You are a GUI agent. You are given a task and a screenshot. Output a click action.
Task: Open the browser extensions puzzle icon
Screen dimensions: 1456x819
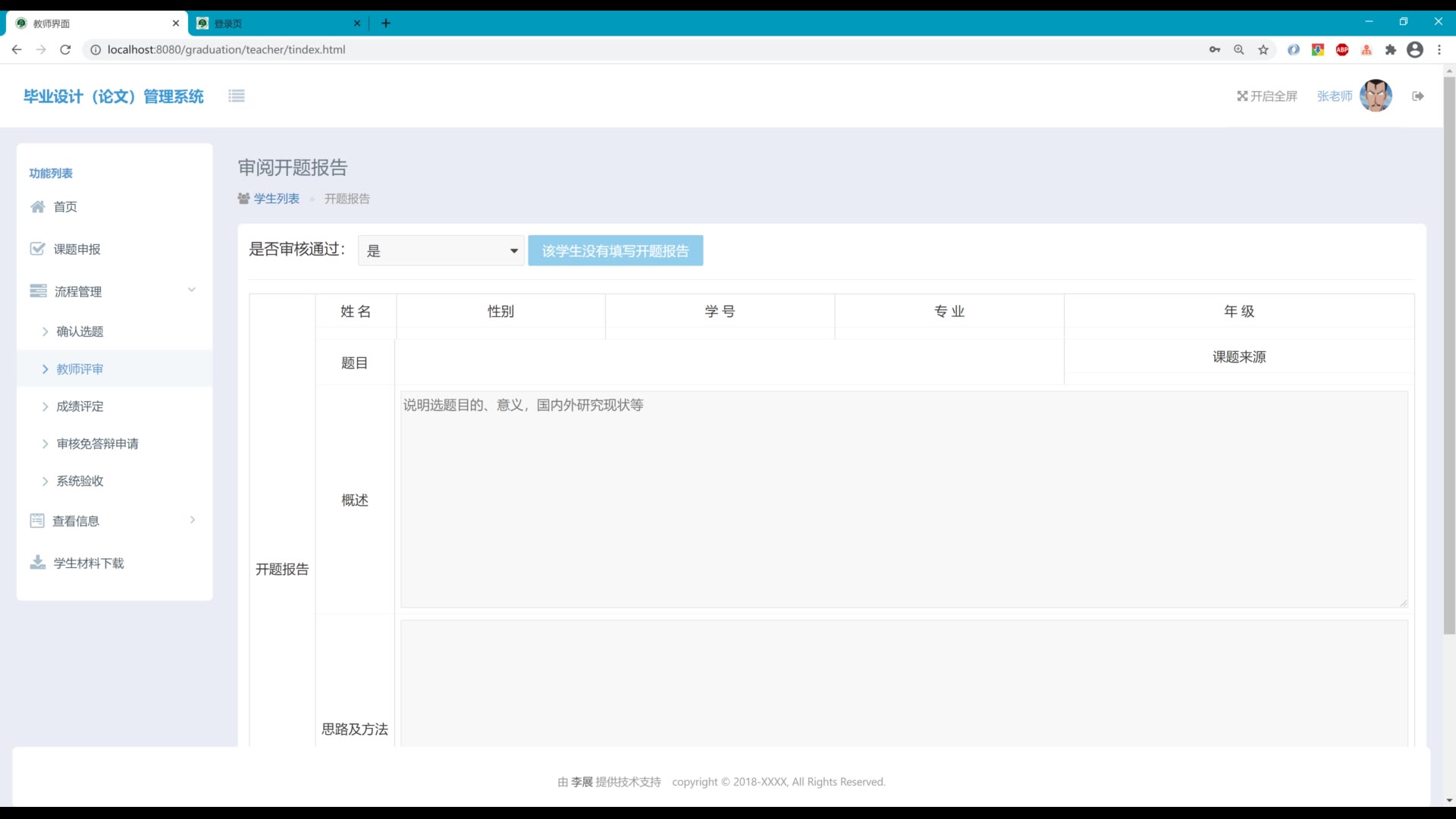pyautogui.click(x=1391, y=50)
